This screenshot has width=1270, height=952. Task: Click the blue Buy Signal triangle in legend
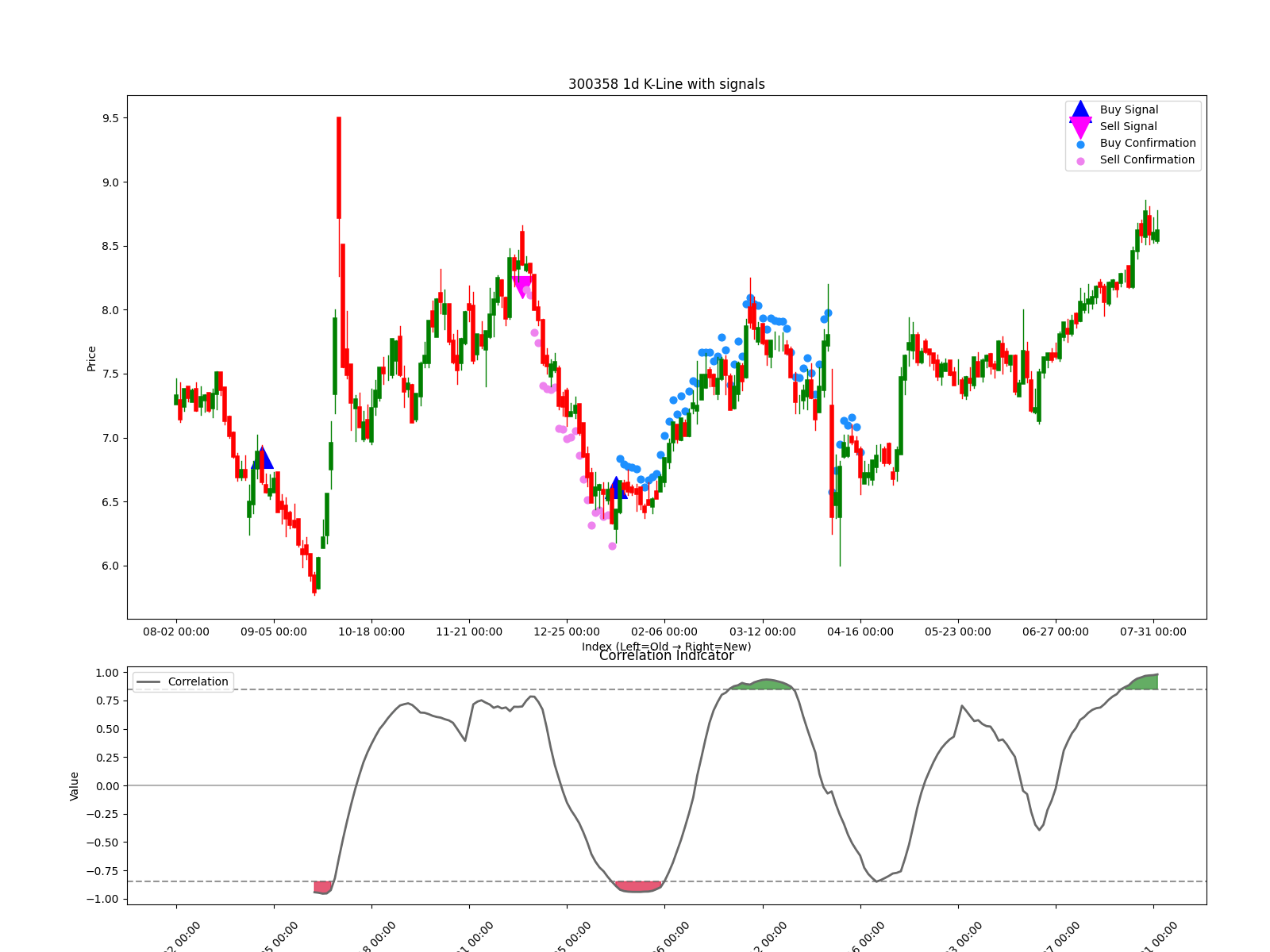(1080, 110)
